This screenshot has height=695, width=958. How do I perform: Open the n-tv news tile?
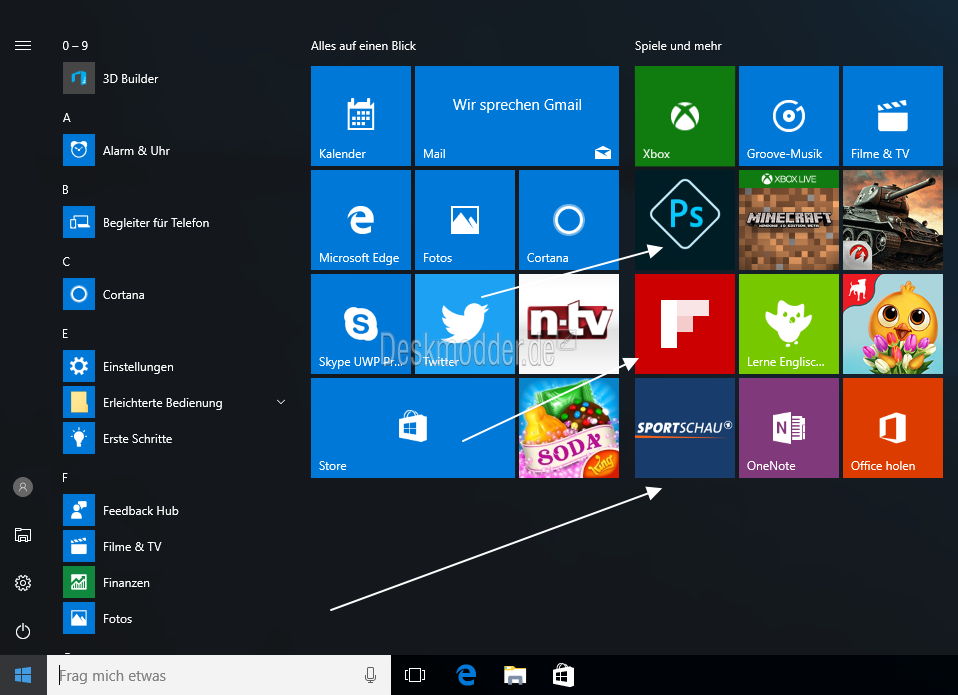click(569, 324)
